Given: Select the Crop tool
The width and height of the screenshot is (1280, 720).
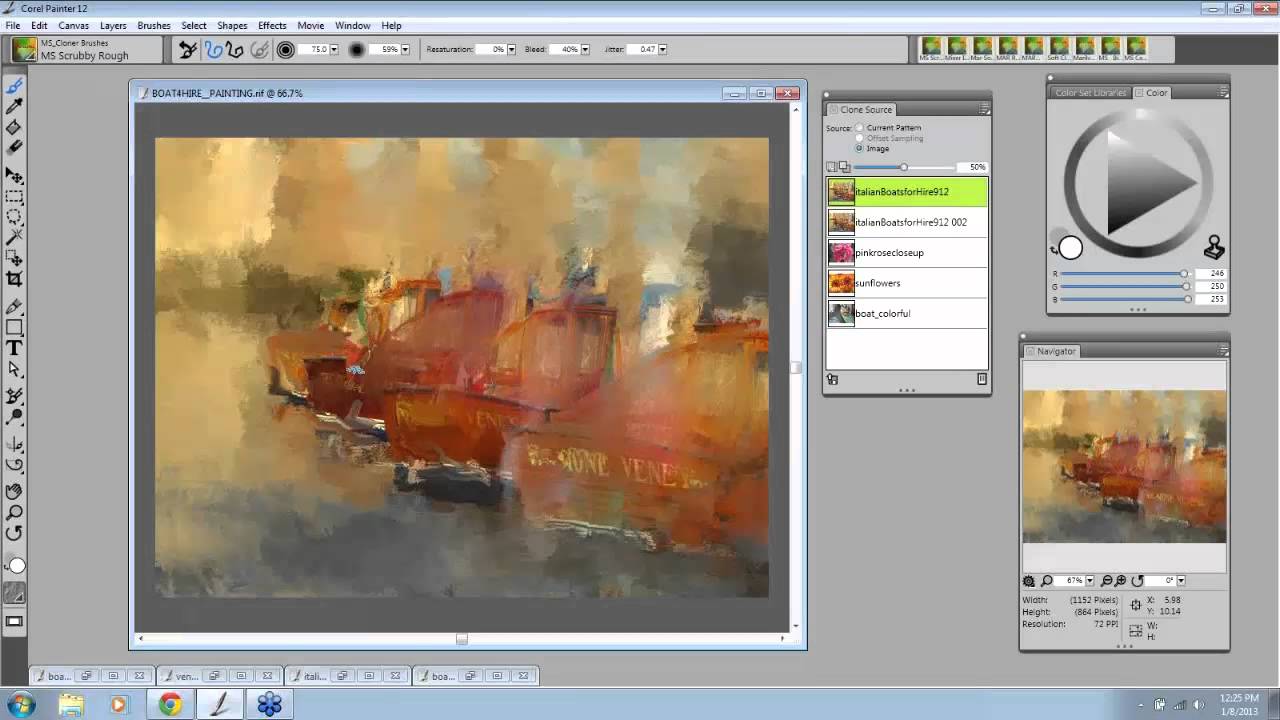Looking at the screenshot, I should tap(14, 279).
